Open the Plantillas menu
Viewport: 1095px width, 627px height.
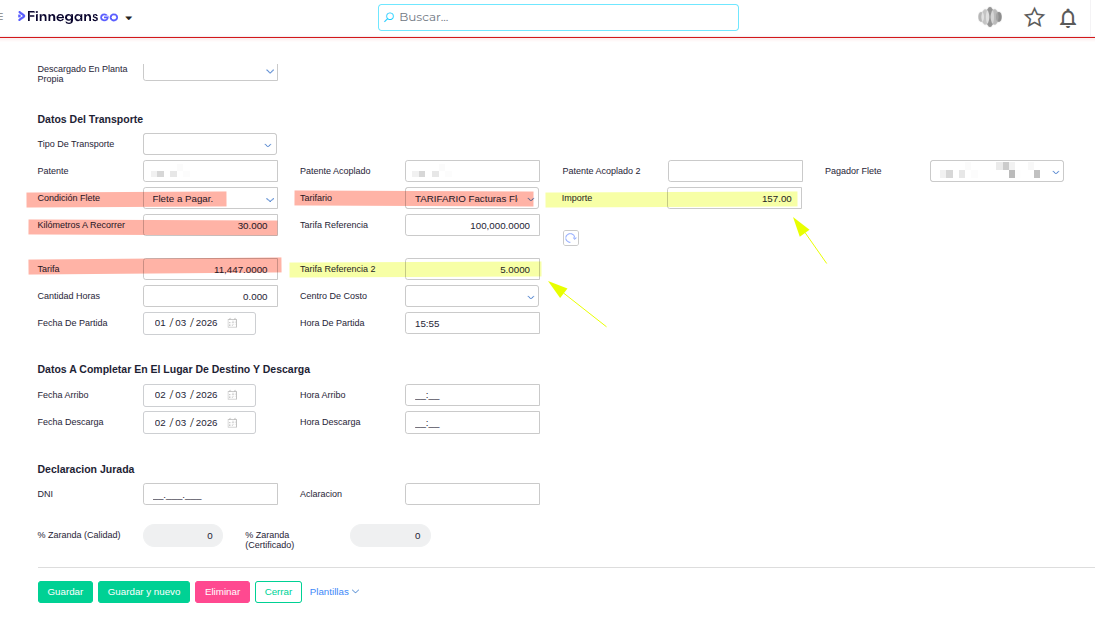[x=334, y=592]
